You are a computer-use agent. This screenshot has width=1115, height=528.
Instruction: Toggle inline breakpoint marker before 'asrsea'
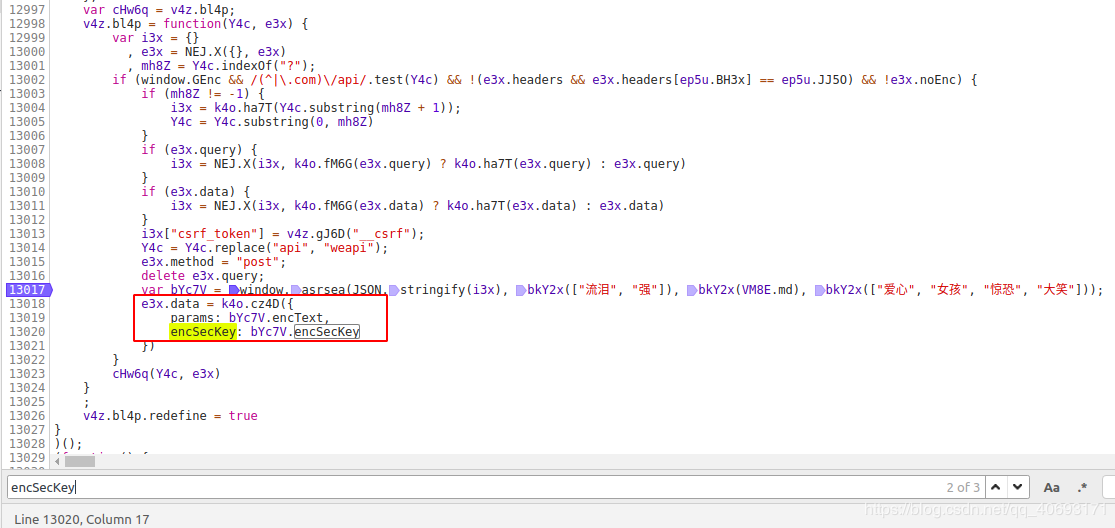click(294, 290)
